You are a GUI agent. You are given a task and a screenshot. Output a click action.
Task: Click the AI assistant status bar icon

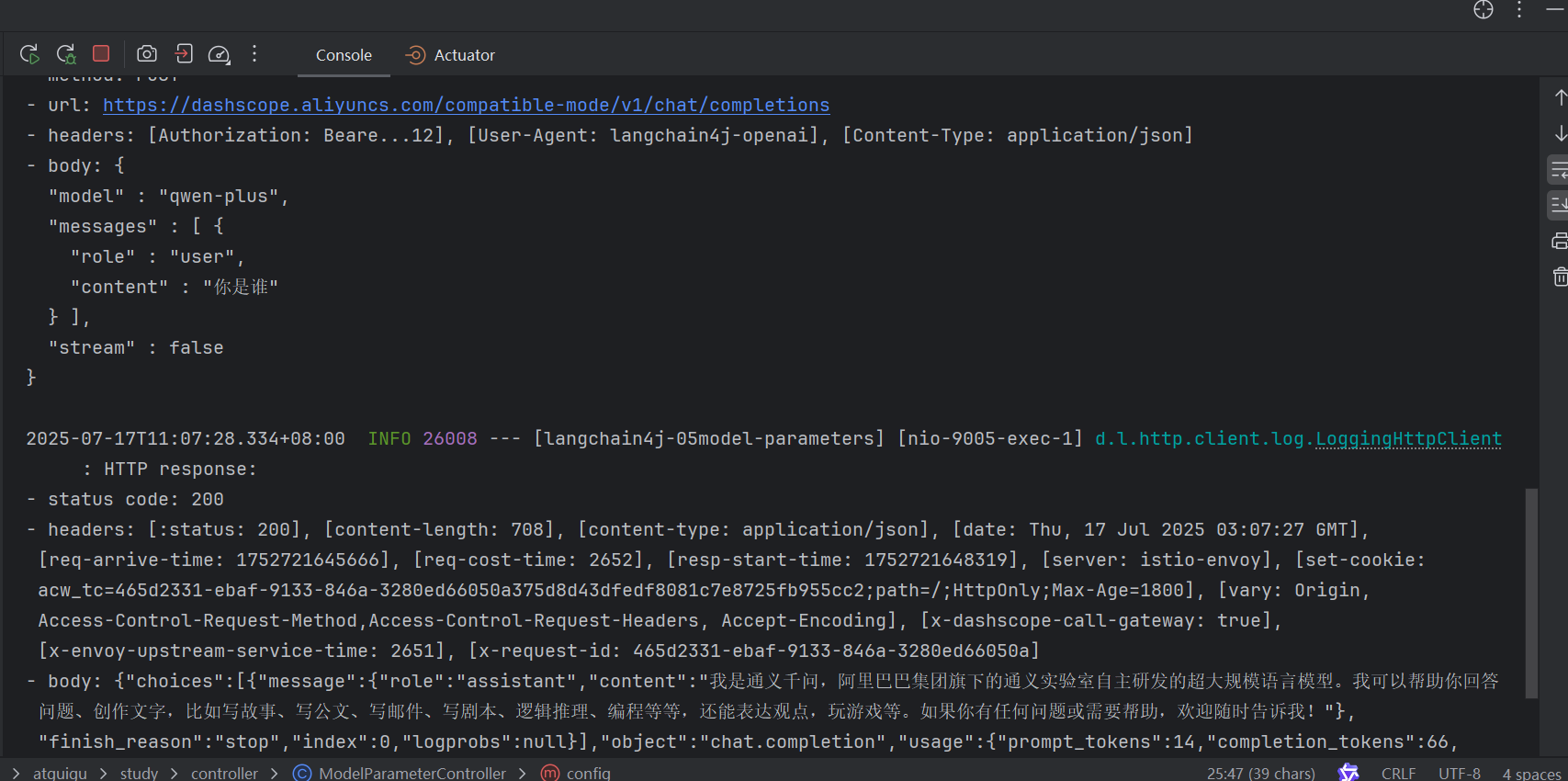pos(1348,773)
